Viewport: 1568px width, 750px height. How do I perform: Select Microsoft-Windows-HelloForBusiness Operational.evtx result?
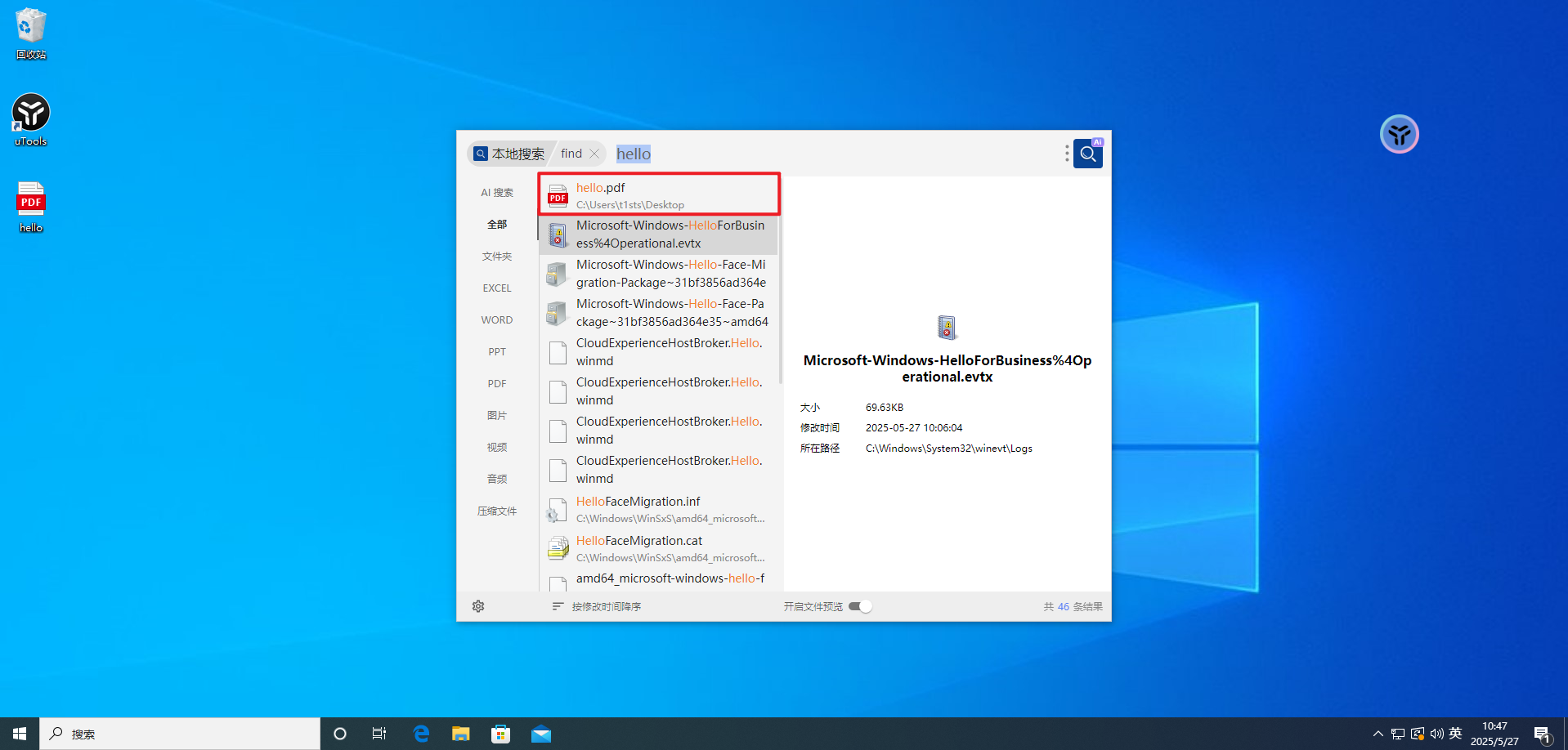659,234
